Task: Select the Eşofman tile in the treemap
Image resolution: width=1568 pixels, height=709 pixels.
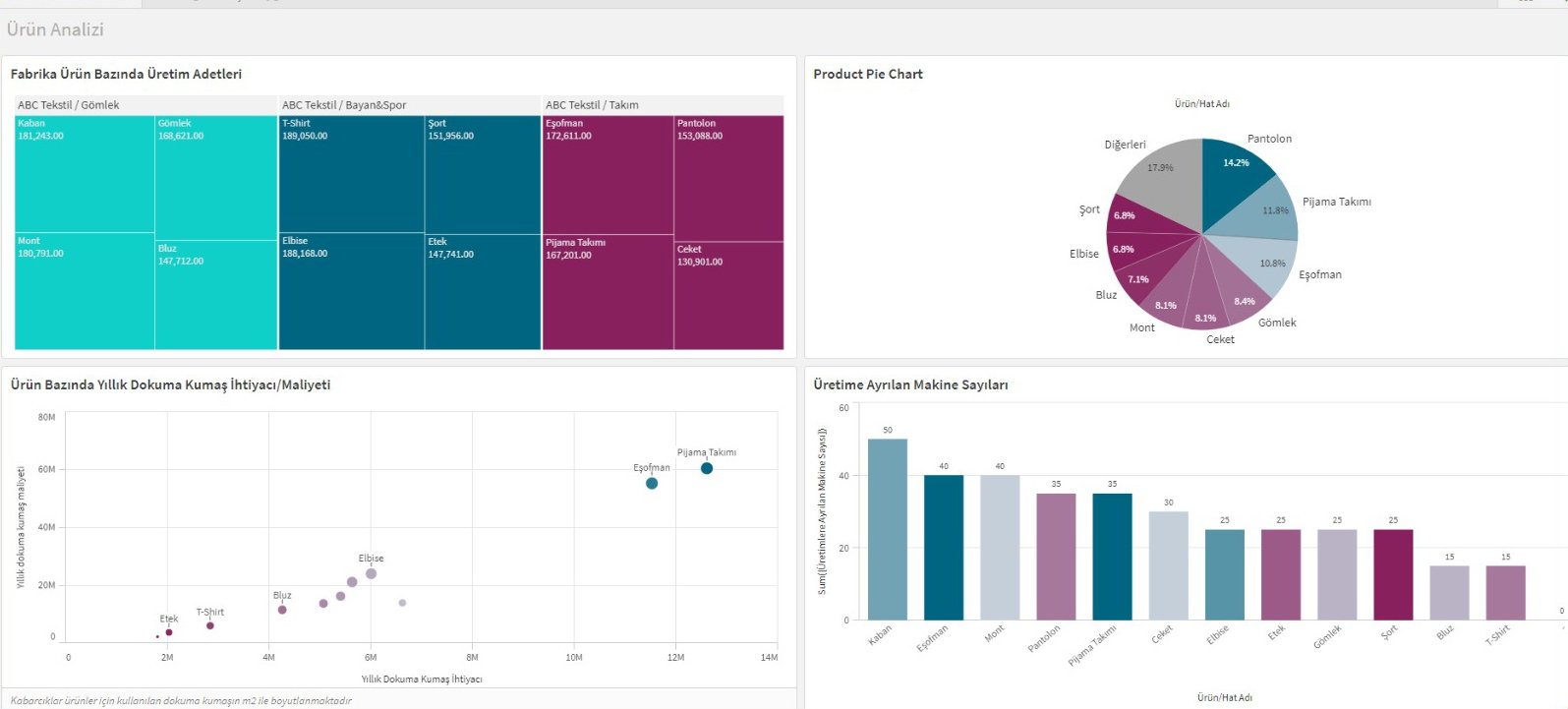Action: tap(608, 175)
